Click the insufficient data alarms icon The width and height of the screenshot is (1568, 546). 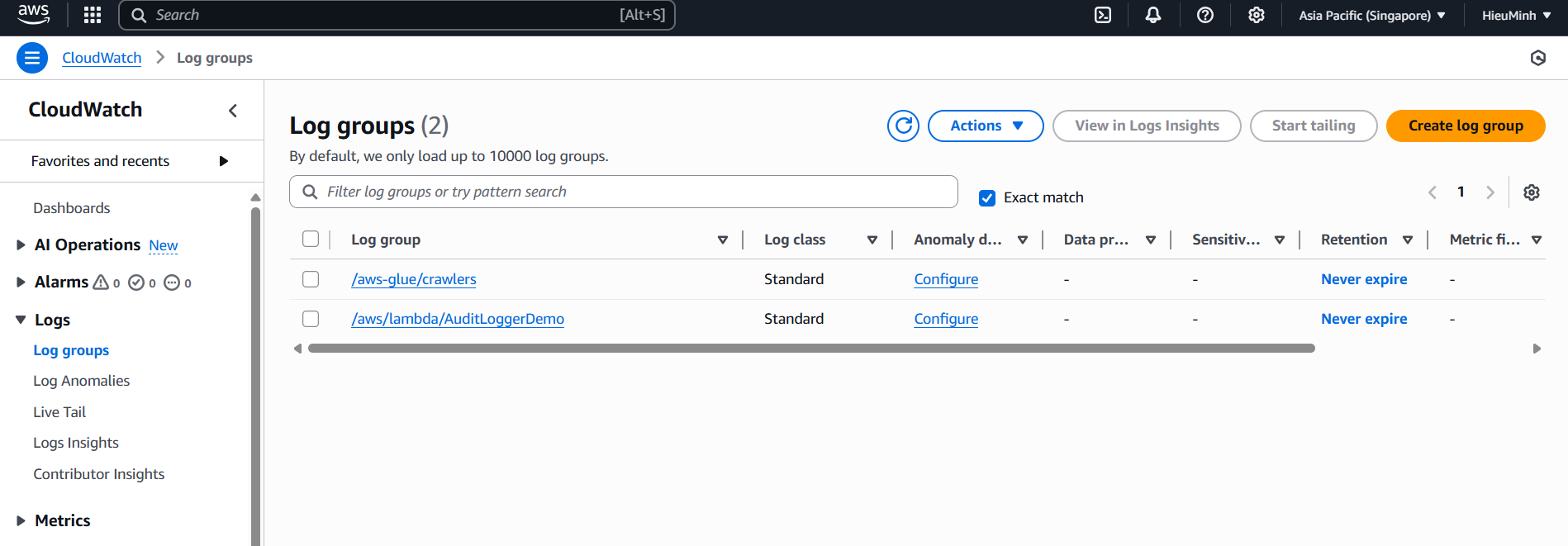(172, 282)
